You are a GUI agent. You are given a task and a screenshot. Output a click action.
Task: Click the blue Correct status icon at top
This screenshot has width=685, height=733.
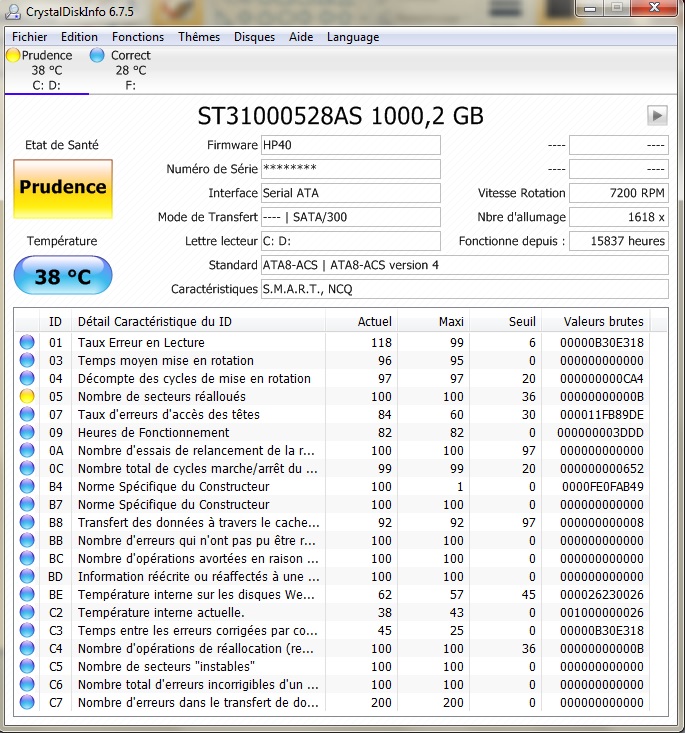coord(97,55)
